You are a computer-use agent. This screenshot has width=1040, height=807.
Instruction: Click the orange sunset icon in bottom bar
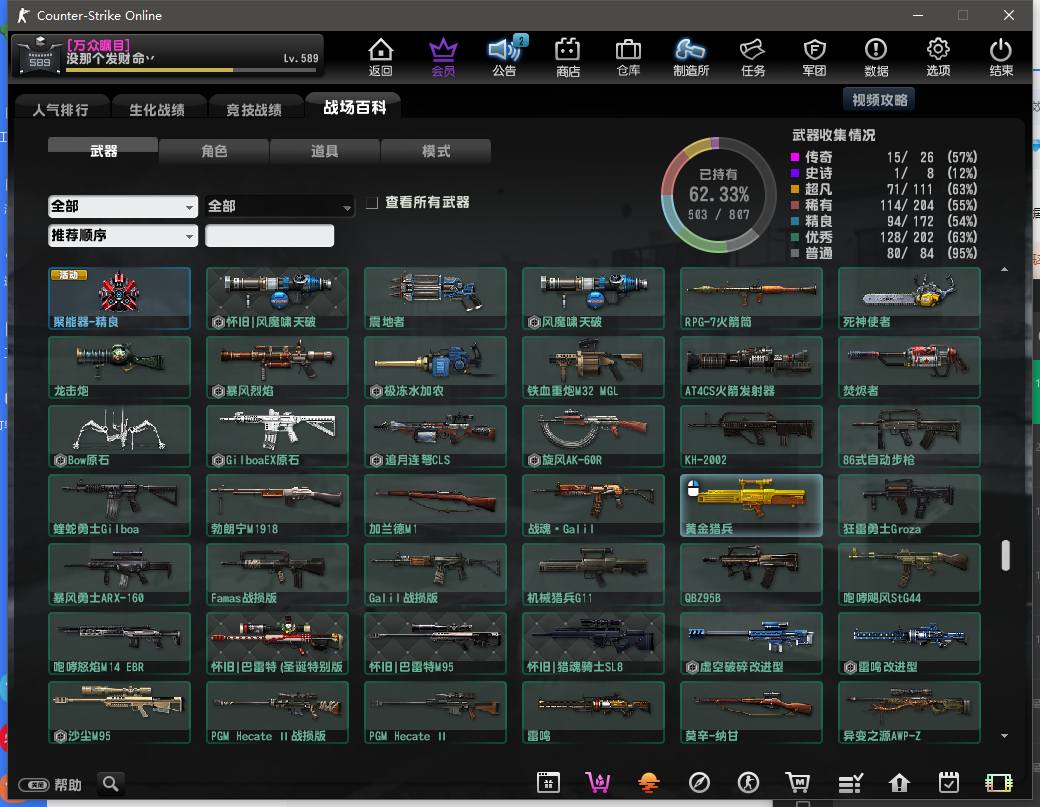coord(649,783)
